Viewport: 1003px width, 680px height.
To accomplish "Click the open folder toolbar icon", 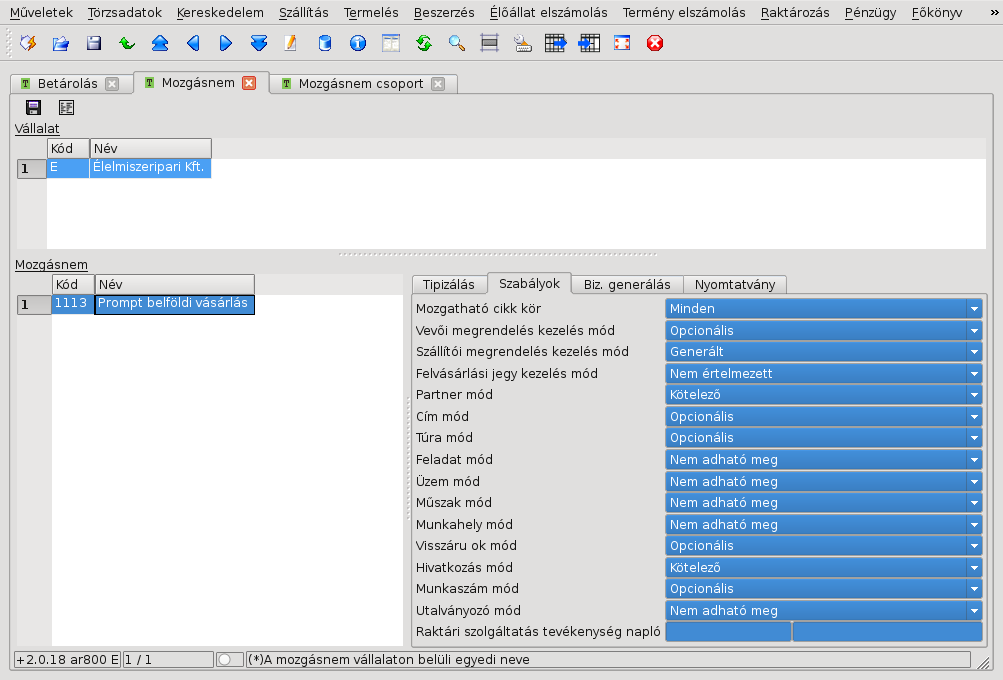I will (x=61, y=43).
